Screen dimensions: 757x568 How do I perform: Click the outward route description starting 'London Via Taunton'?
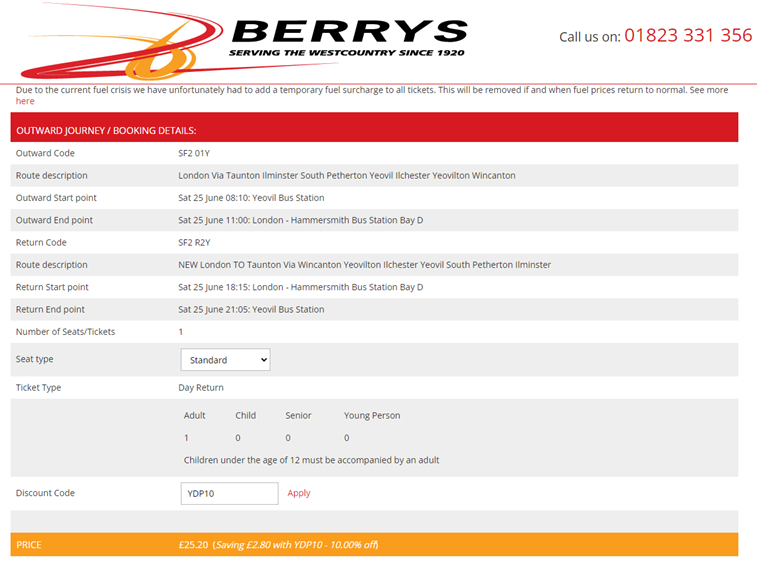click(x=347, y=176)
